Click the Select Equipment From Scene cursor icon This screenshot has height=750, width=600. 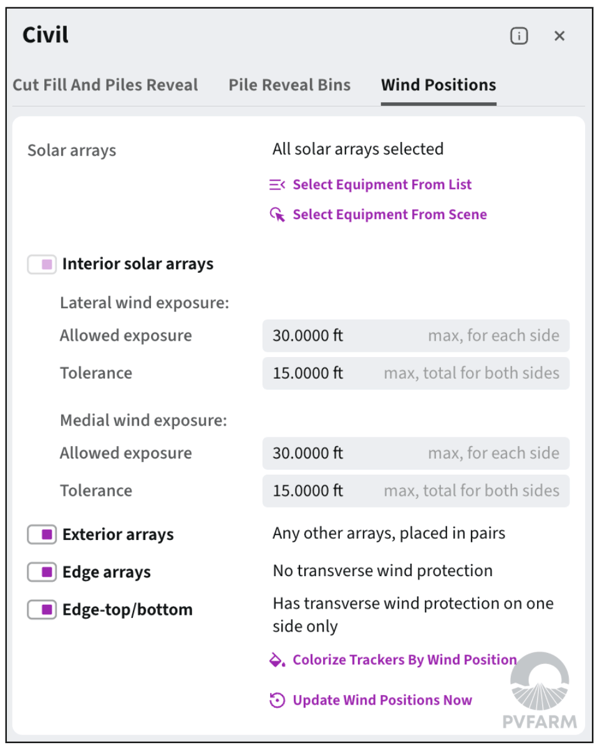(x=277, y=215)
